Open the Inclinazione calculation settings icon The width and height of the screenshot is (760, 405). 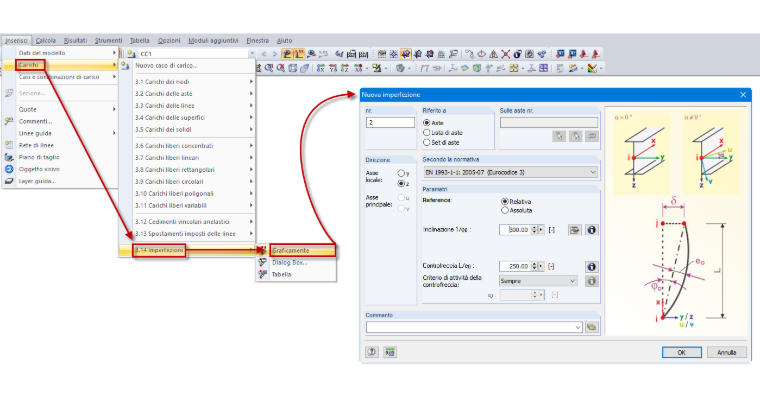point(575,230)
